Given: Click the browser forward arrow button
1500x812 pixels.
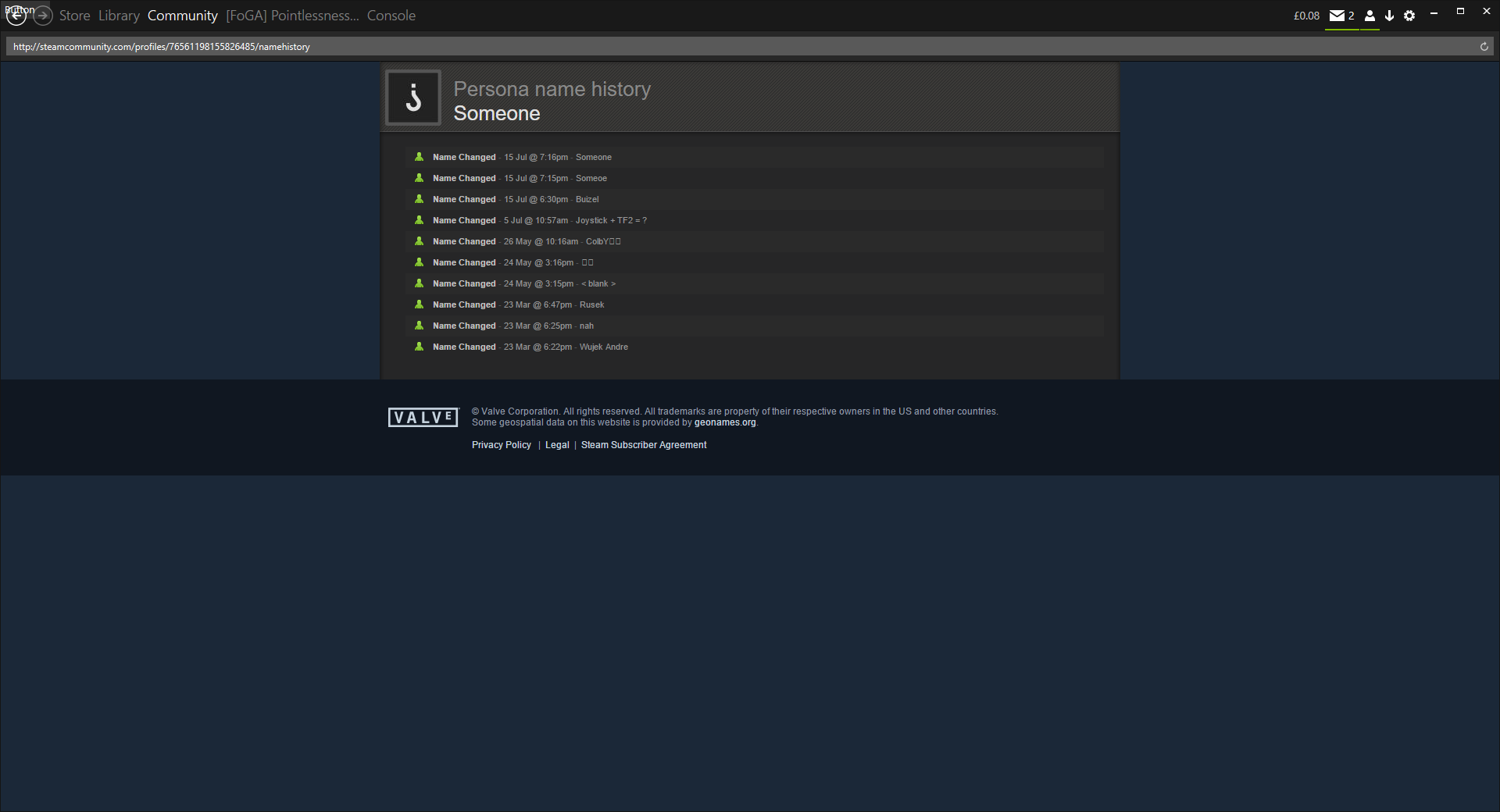Looking at the screenshot, I should click(x=43, y=15).
